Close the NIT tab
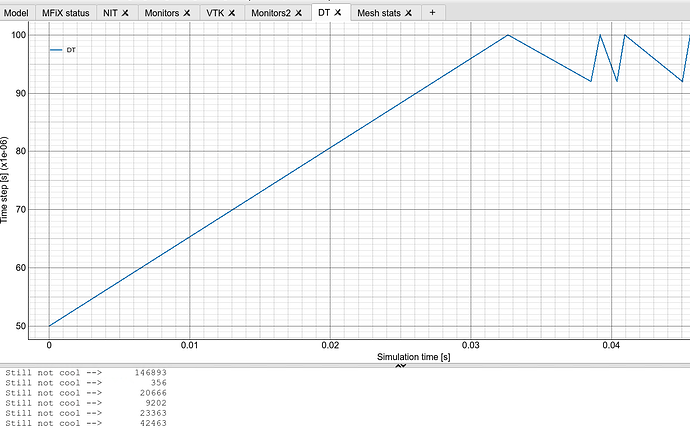Viewport: 690px width, 442px height. tap(126, 13)
